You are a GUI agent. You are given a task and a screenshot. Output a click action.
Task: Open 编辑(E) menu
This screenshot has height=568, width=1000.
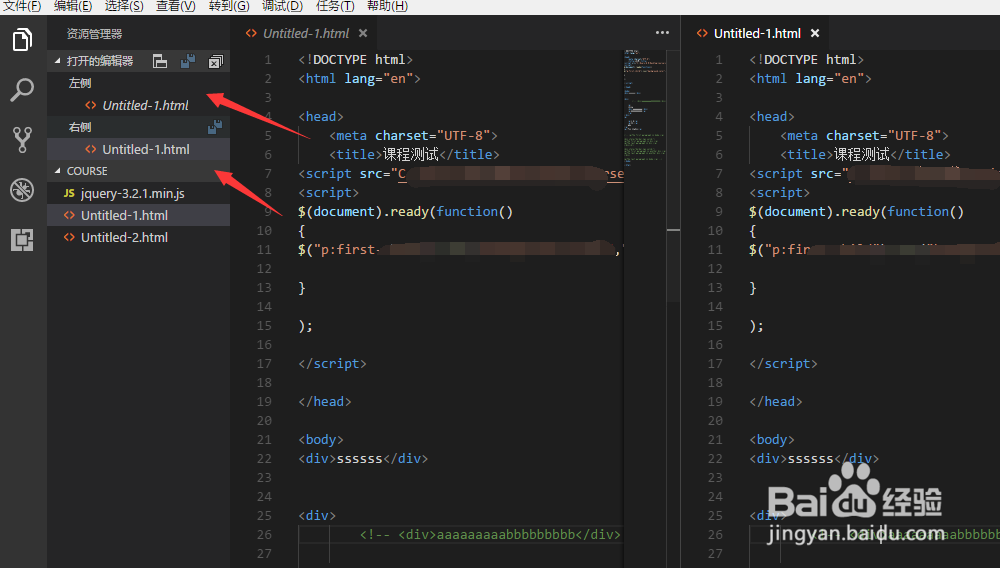73,6
